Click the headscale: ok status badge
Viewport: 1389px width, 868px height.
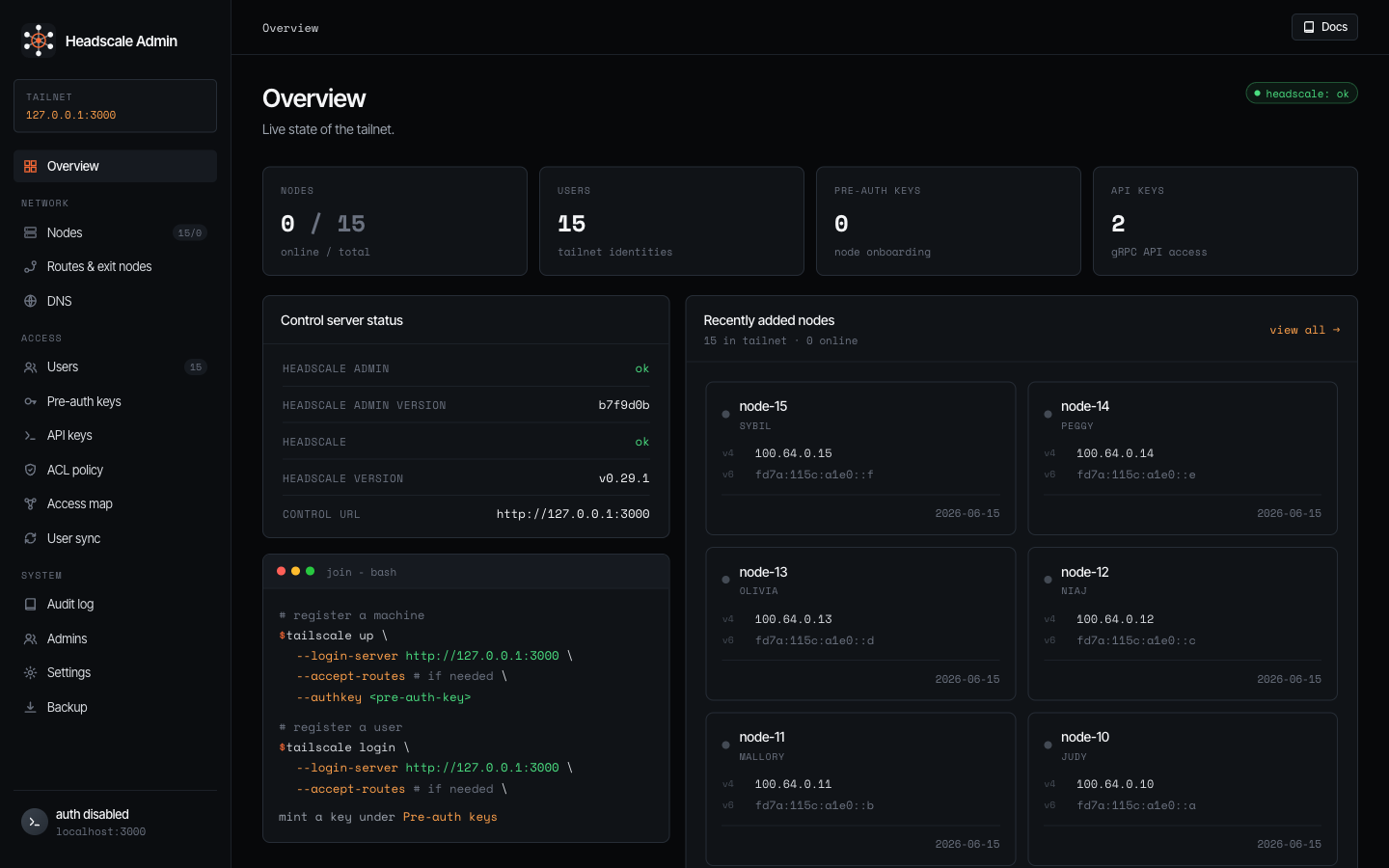click(x=1302, y=94)
